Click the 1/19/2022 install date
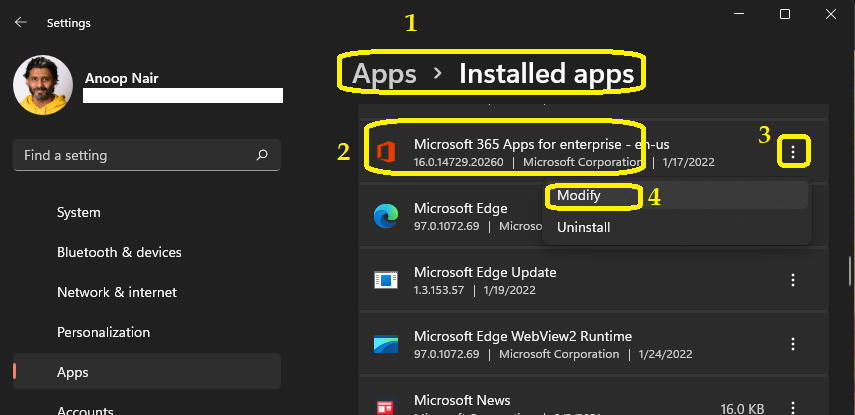 coord(510,290)
